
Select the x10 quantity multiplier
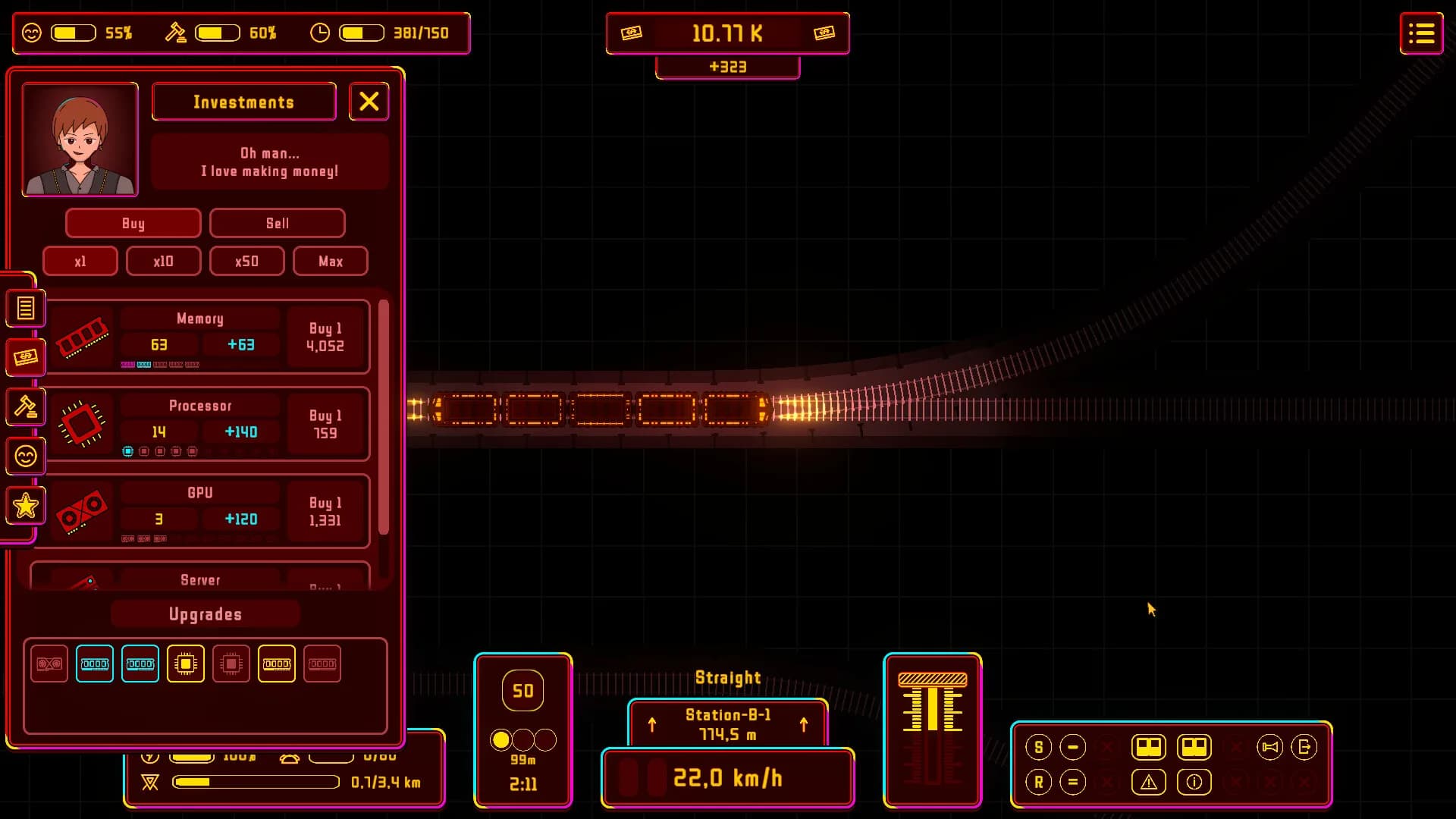(164, 261)
